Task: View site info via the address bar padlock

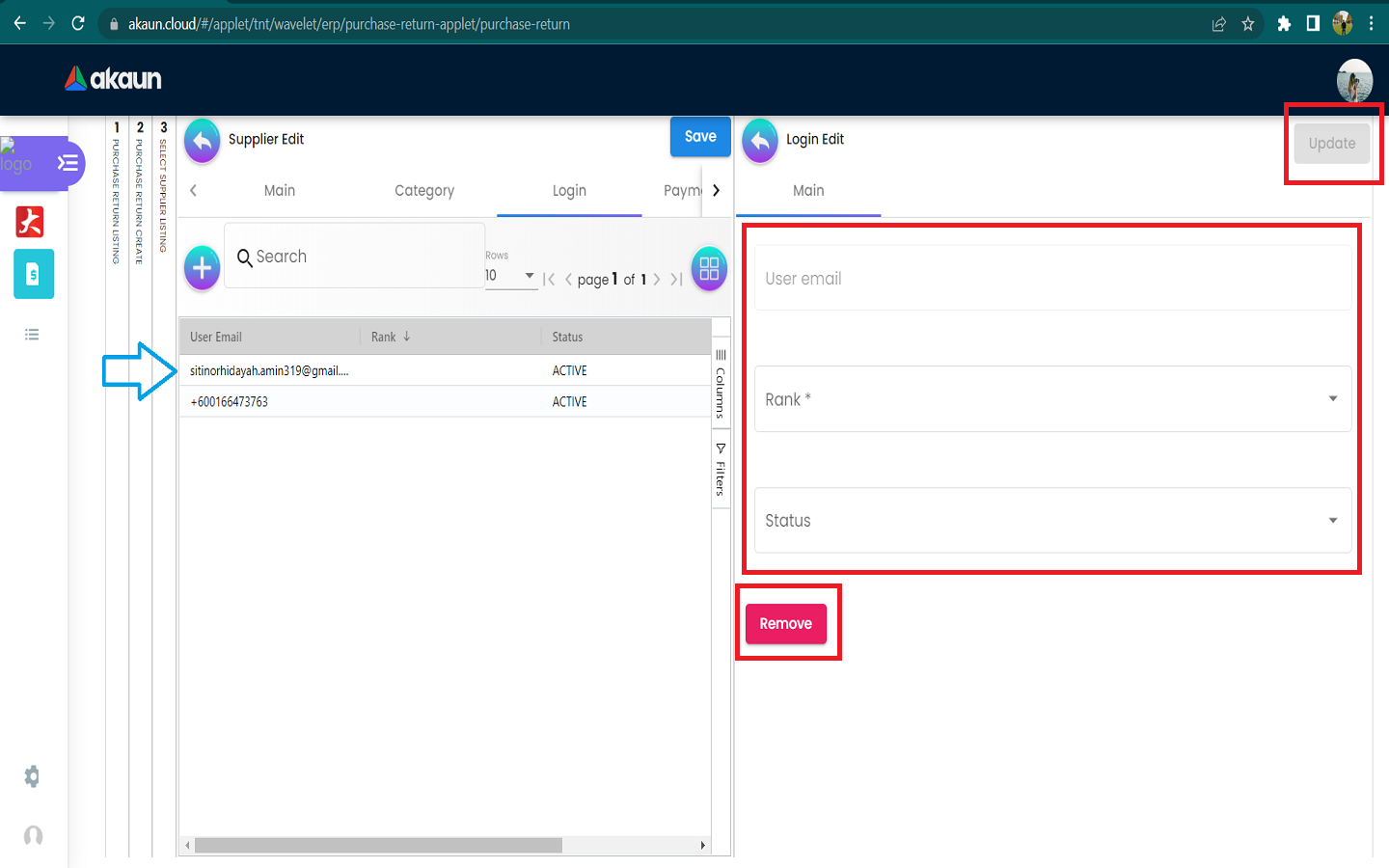Action: tap(113, 24)
